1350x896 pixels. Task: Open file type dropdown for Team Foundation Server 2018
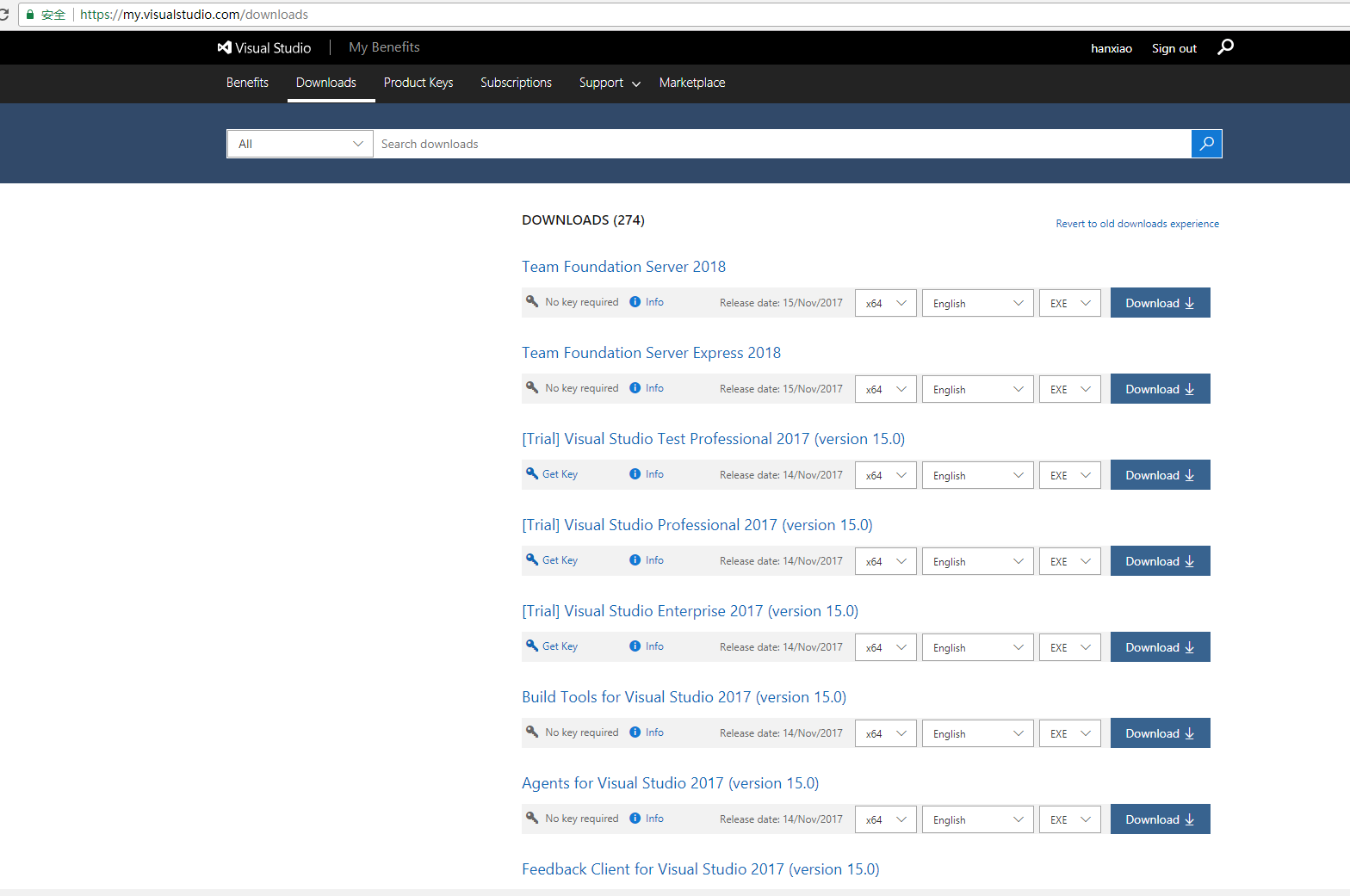[1070, 303]
